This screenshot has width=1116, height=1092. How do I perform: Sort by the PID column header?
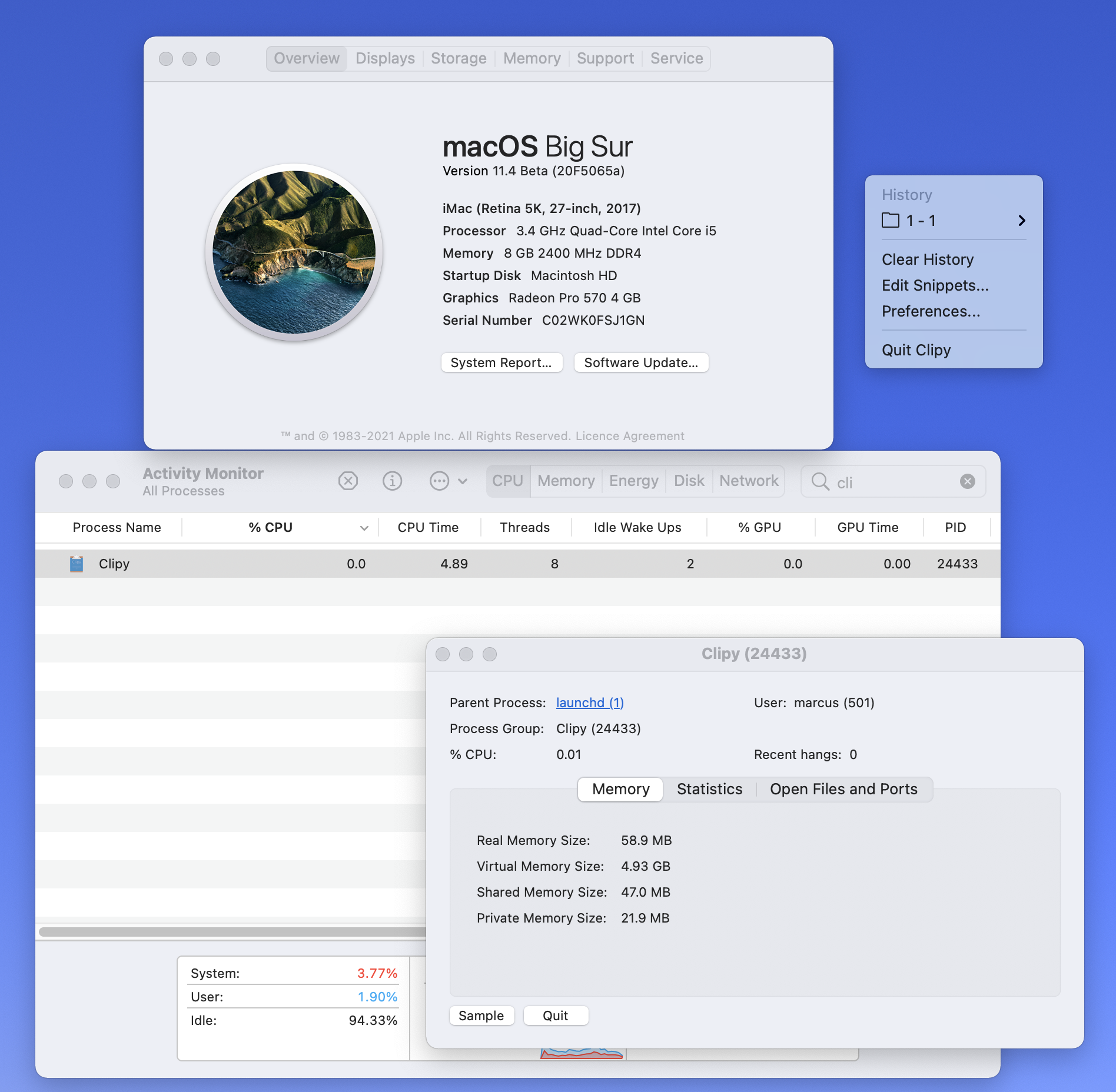pos(955,527)
